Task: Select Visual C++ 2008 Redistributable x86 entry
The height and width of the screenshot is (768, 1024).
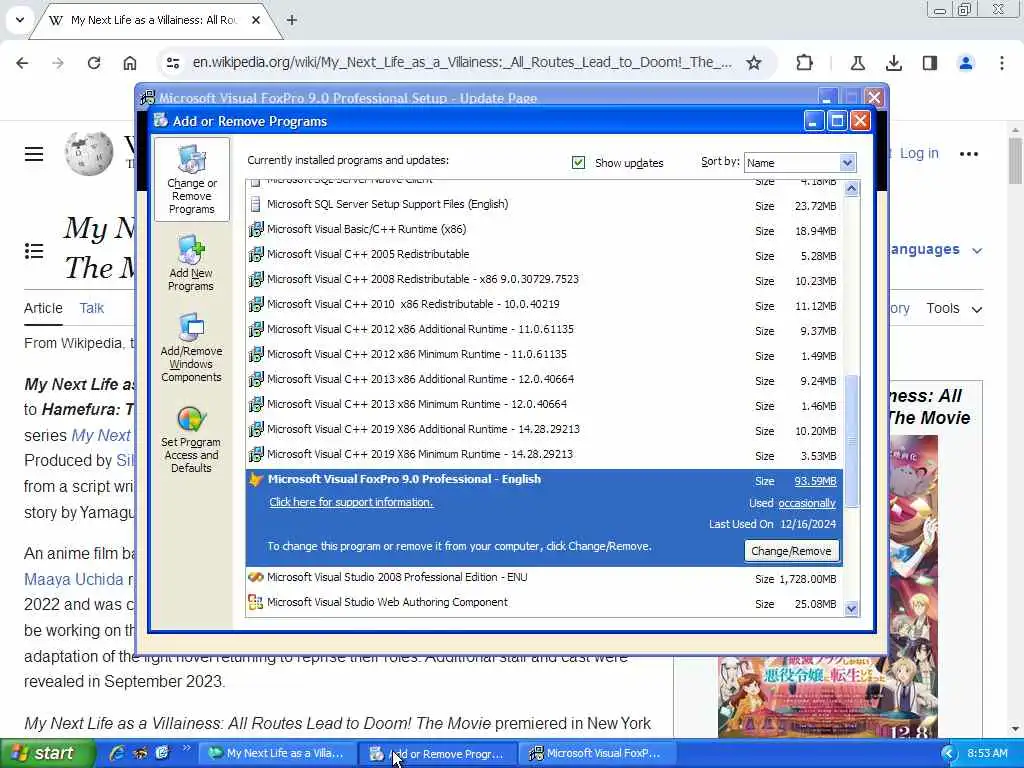Action: [545, 280]
